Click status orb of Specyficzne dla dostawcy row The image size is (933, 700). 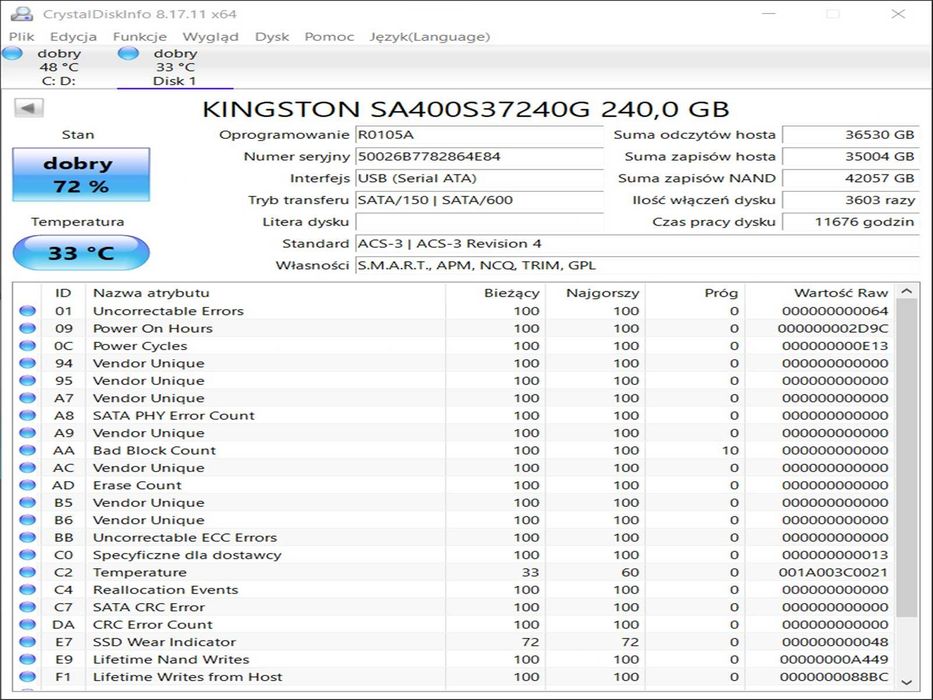coord(27,555)
